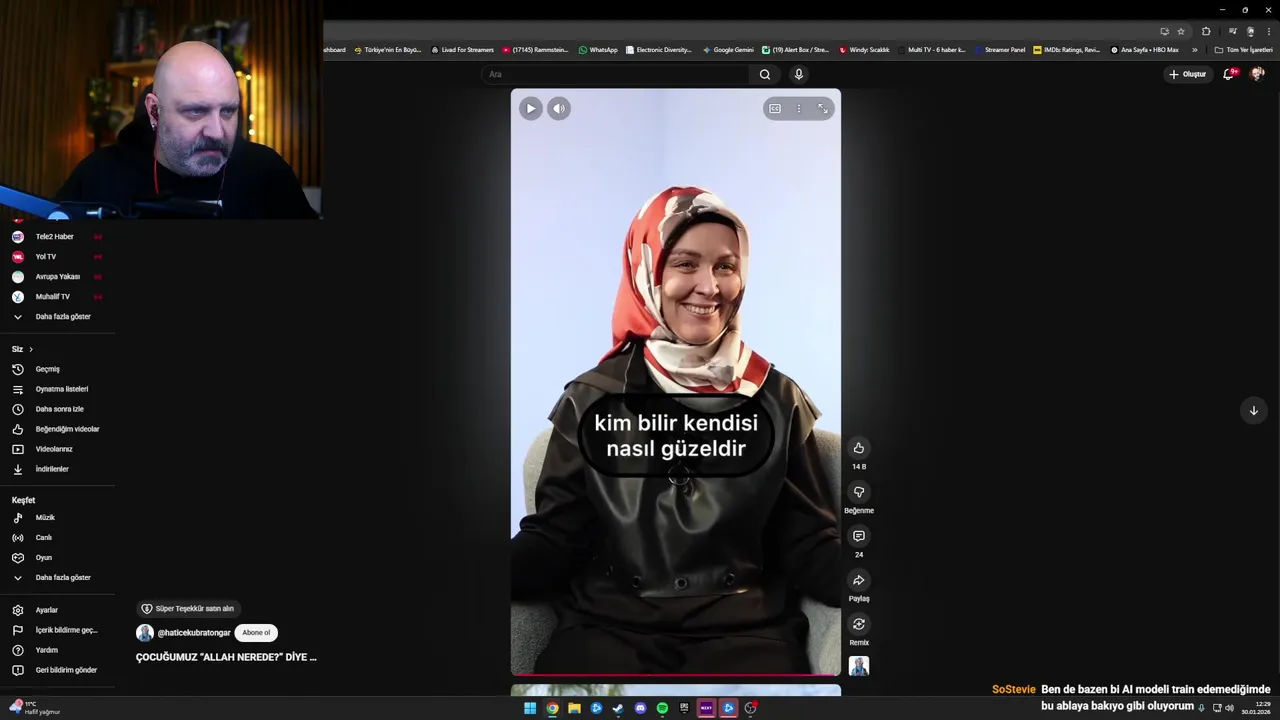Open Chrome from the taskbar
1280x720 pixels.
point(552,708)
